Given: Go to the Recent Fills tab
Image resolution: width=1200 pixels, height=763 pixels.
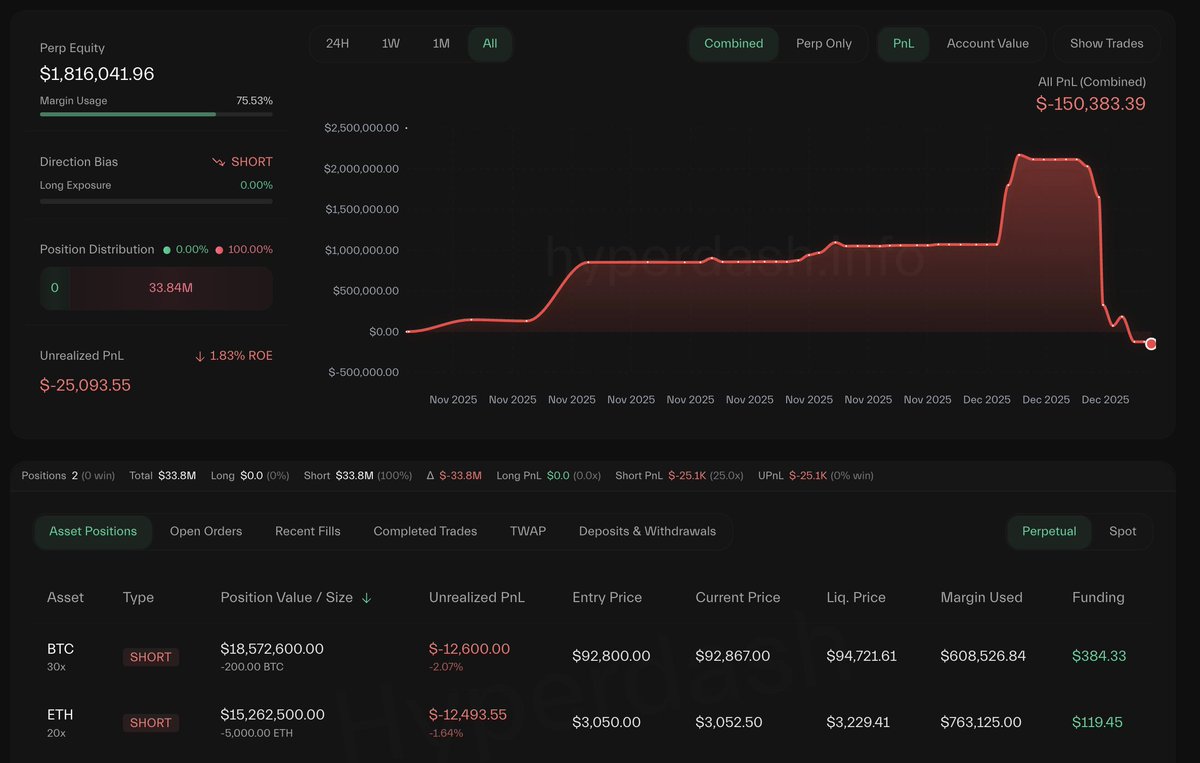Looking at the screenshot, I should pos(308,531).
